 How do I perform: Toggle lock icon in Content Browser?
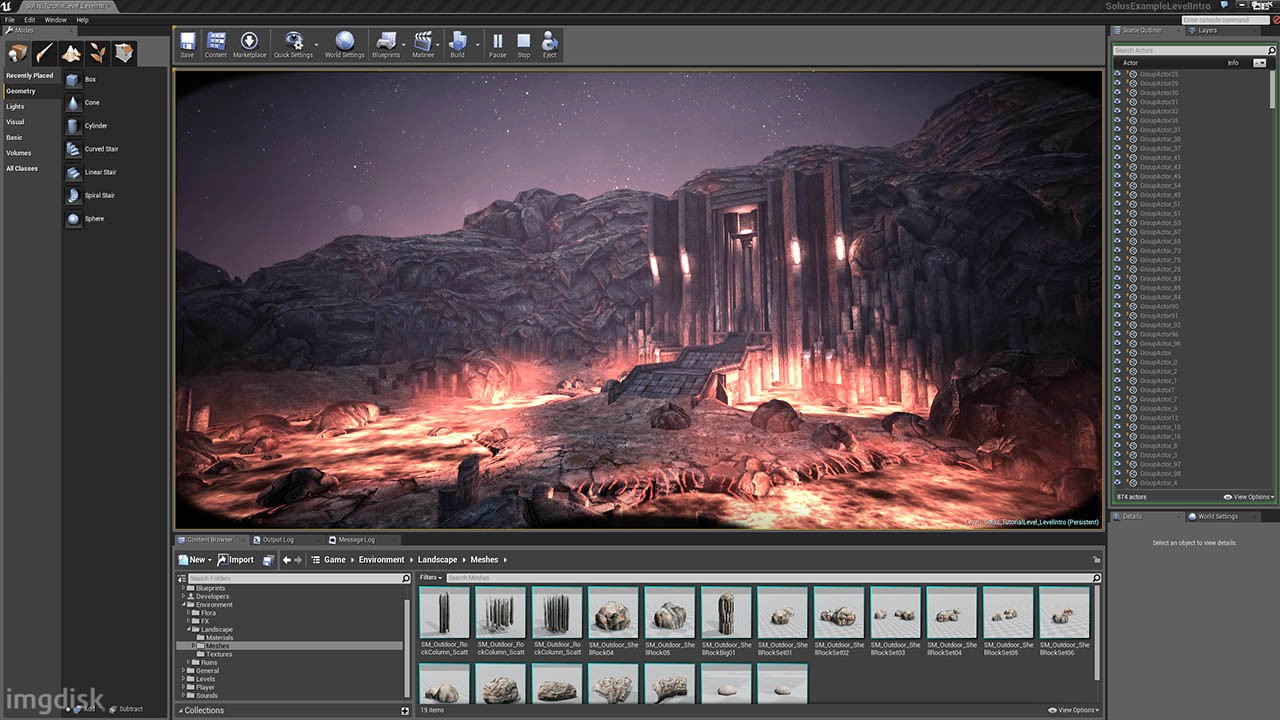1097,560
